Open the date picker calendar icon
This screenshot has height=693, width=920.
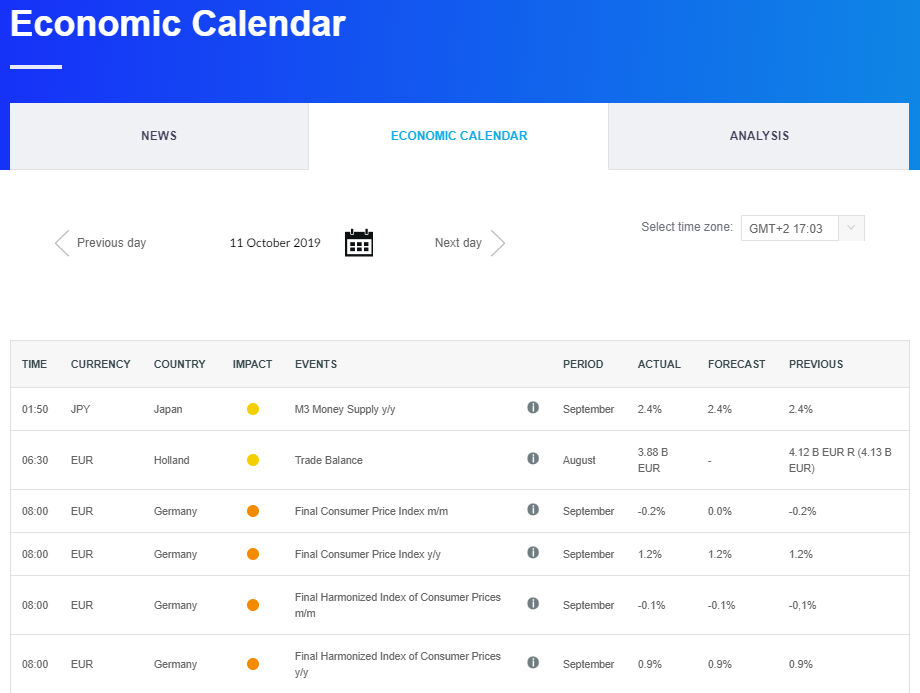coord(358,242)
